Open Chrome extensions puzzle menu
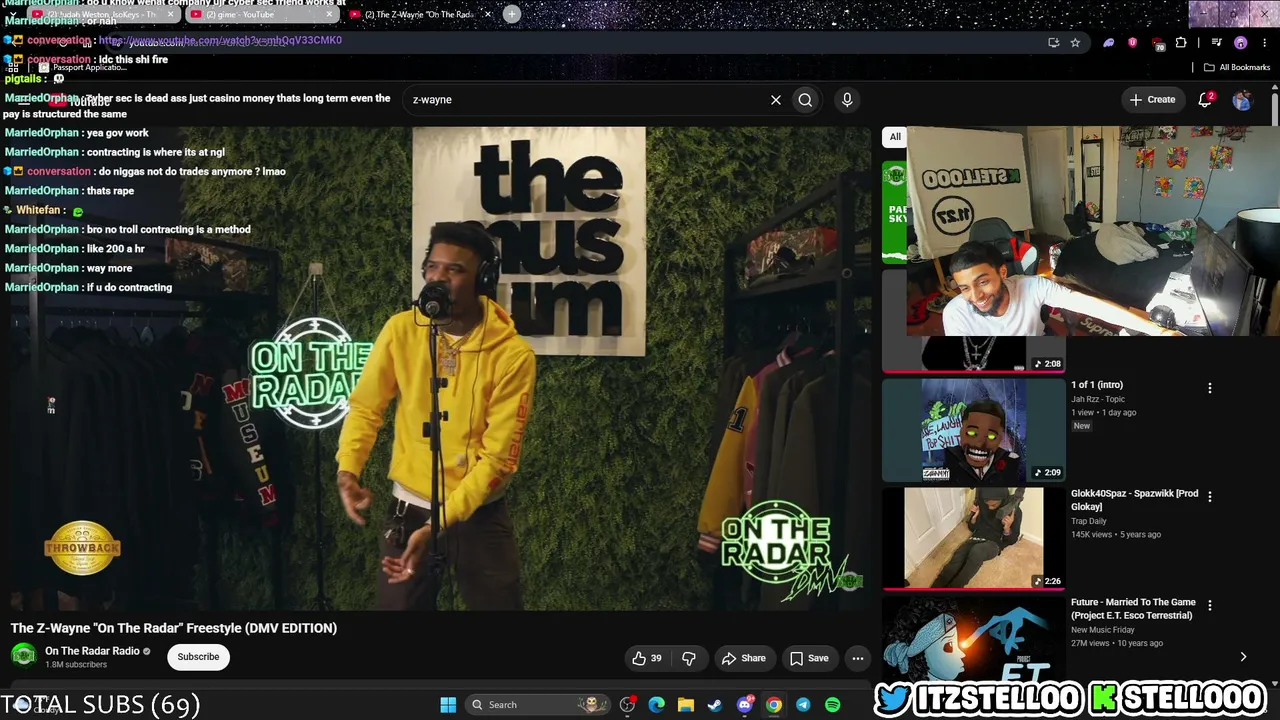1280x720 pixels. coord(1181,43)
